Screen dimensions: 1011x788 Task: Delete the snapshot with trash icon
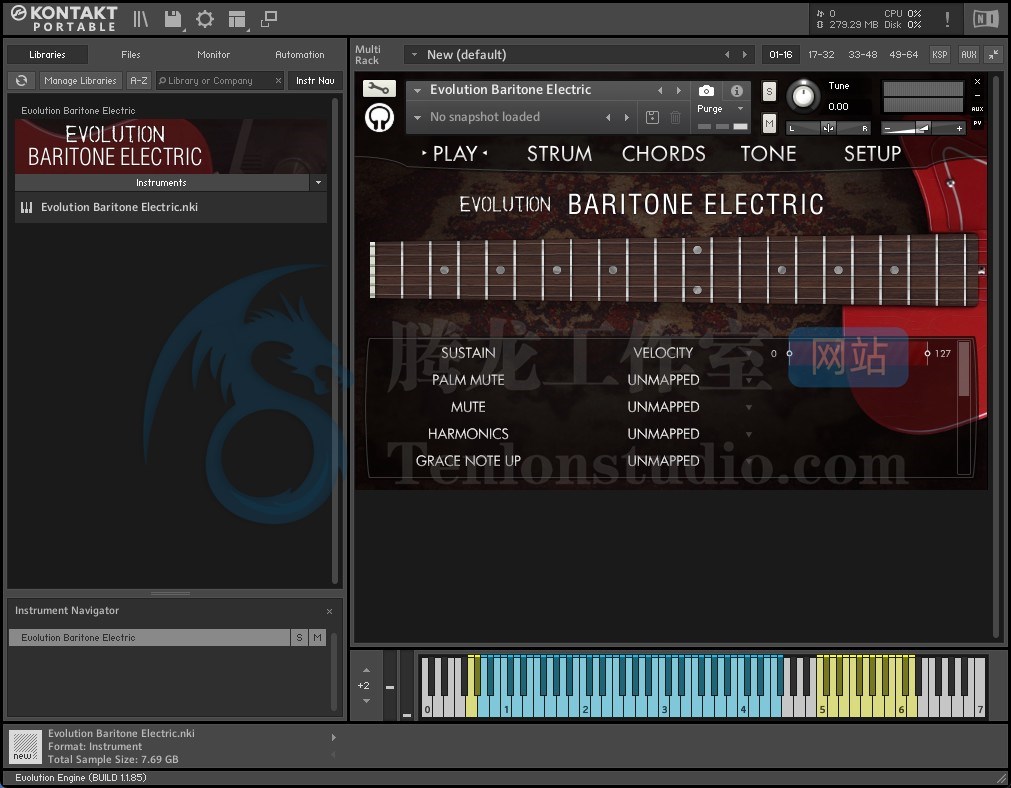675,117
